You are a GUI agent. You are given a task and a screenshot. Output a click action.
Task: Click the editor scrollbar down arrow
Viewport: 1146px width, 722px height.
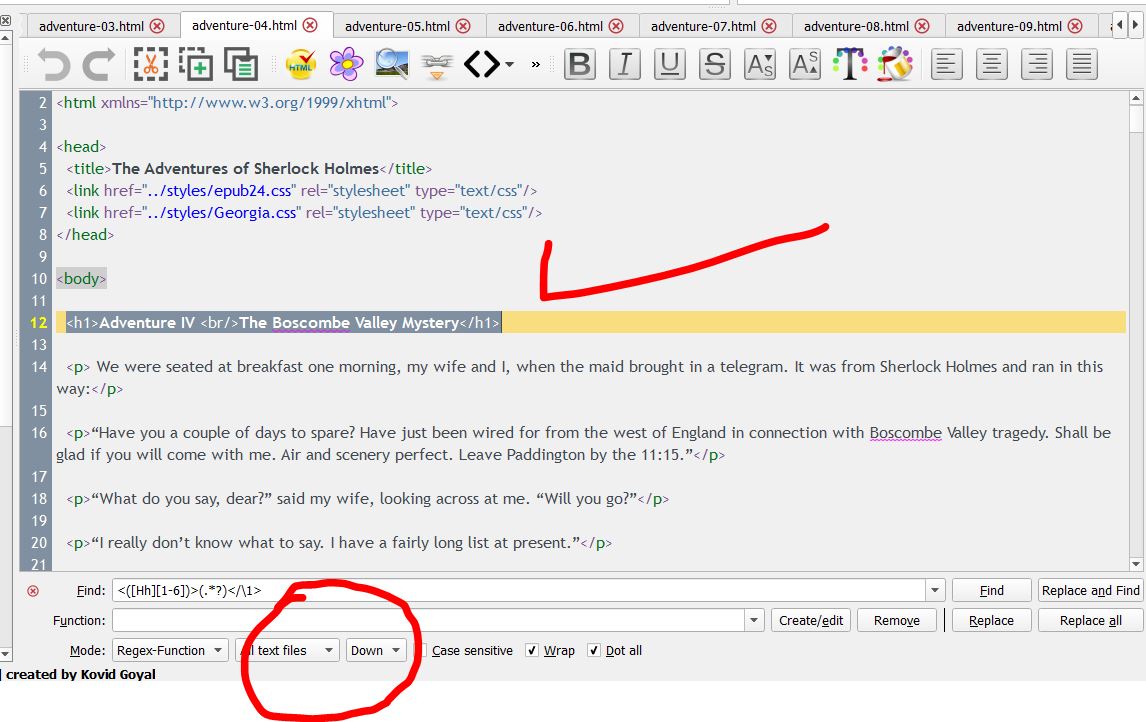click(1136, 563)
